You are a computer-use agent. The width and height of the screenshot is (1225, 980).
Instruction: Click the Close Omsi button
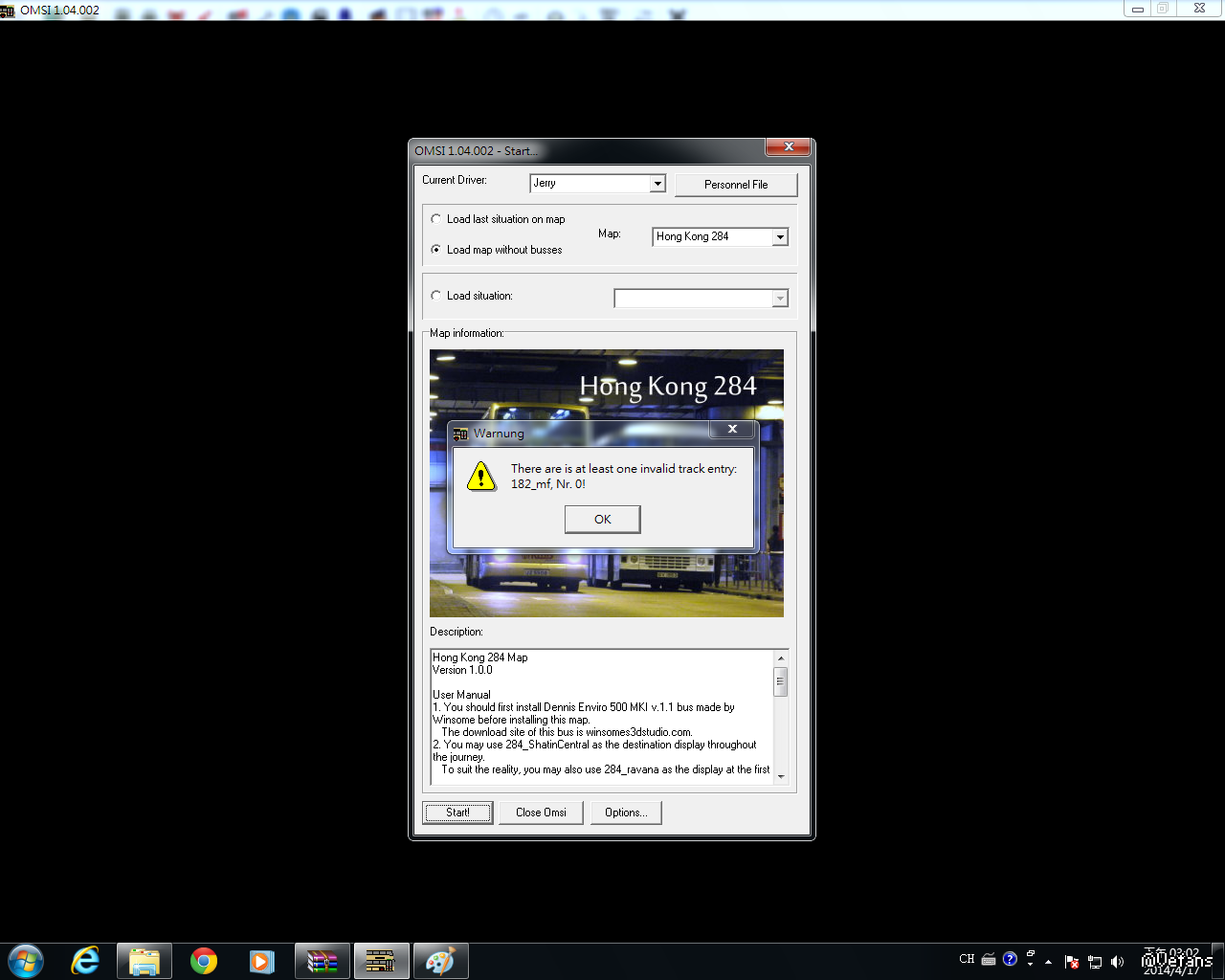541,813
